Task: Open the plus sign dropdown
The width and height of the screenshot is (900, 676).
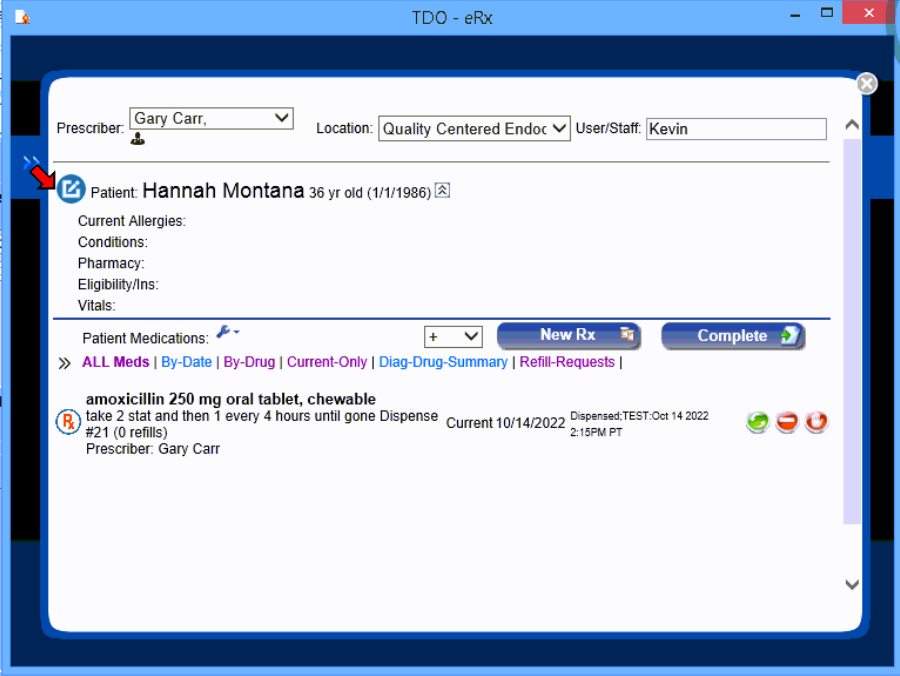Action: [x=453, y=337]
